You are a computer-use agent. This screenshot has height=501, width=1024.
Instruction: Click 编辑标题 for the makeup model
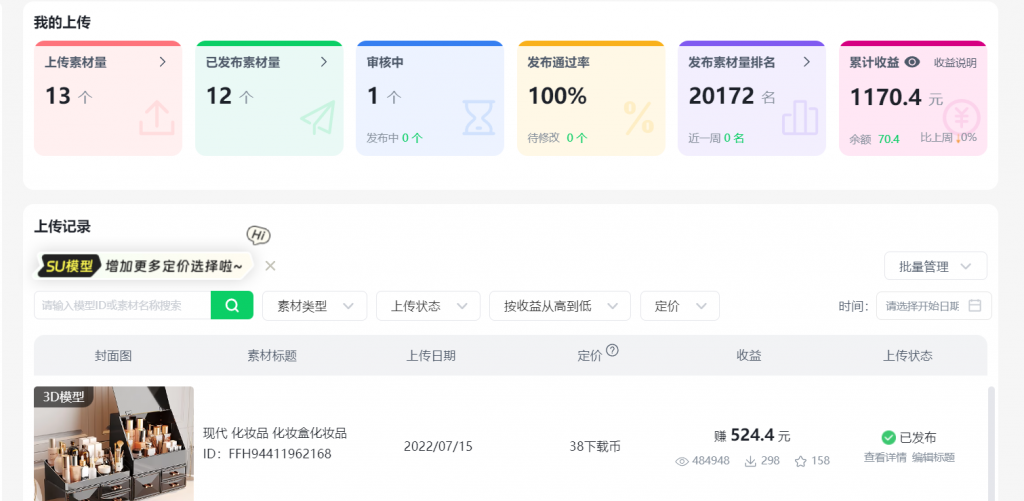[x=933, y=457]
